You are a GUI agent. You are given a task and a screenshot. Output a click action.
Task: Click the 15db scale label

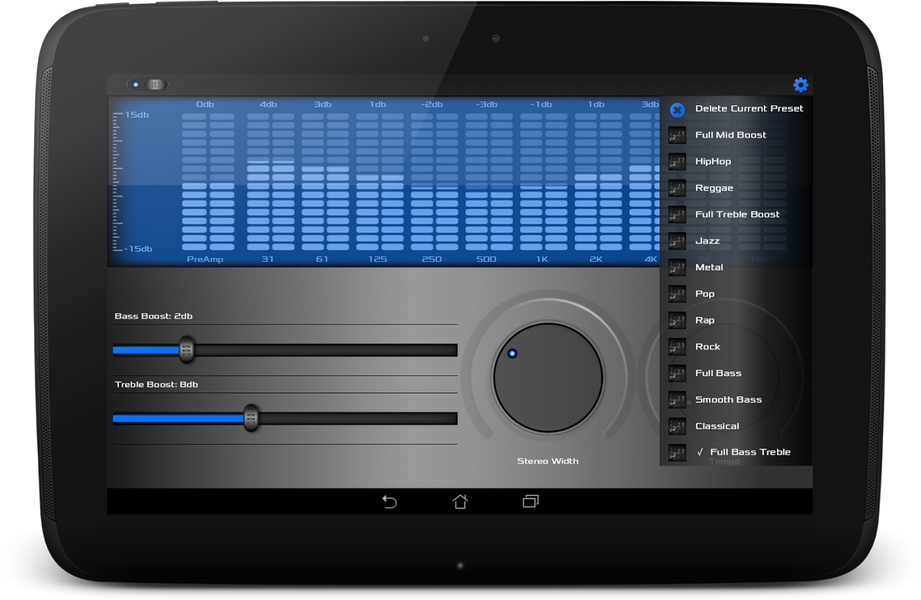pos(137,115)
